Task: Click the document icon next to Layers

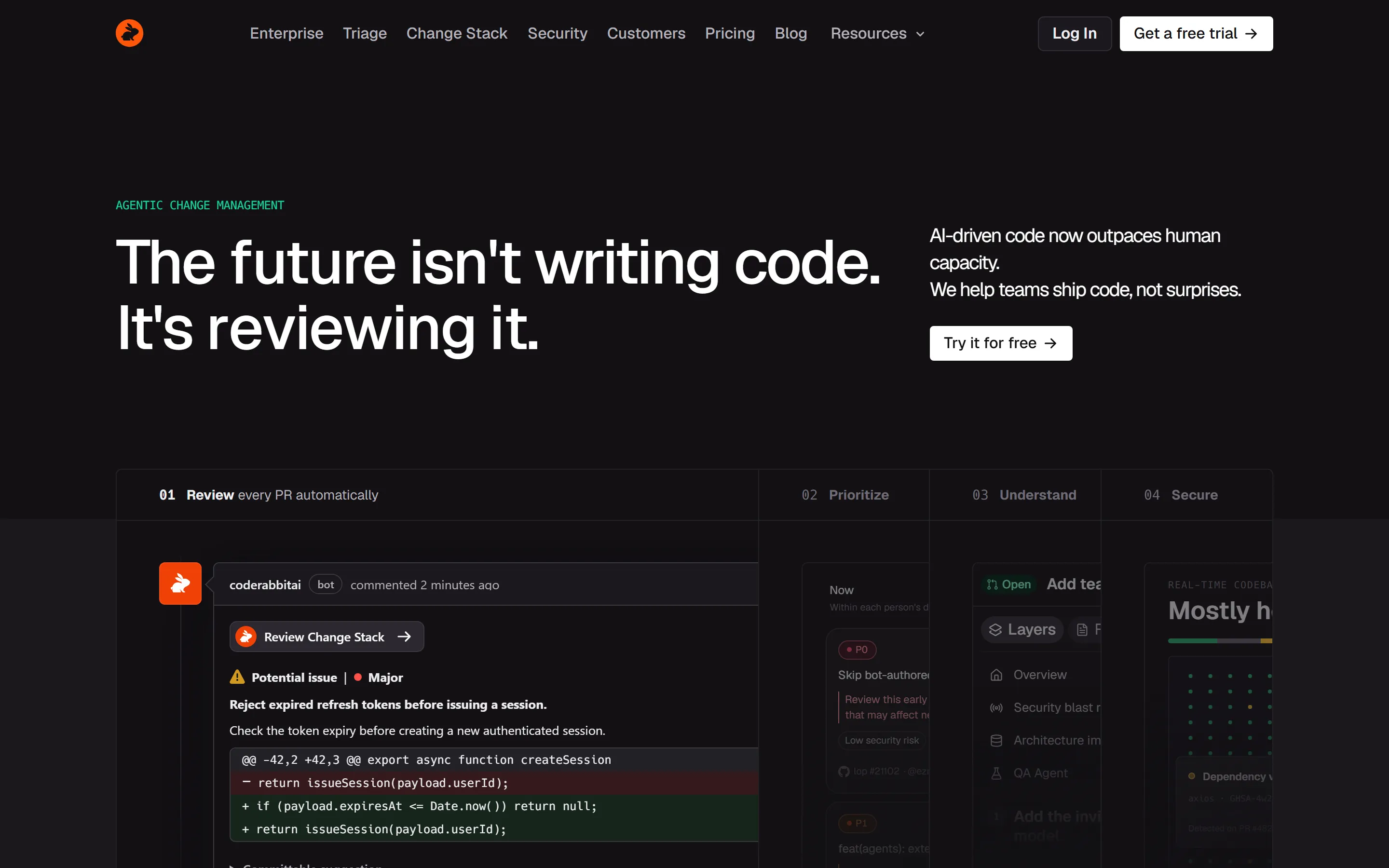Action: (1082, 630)
